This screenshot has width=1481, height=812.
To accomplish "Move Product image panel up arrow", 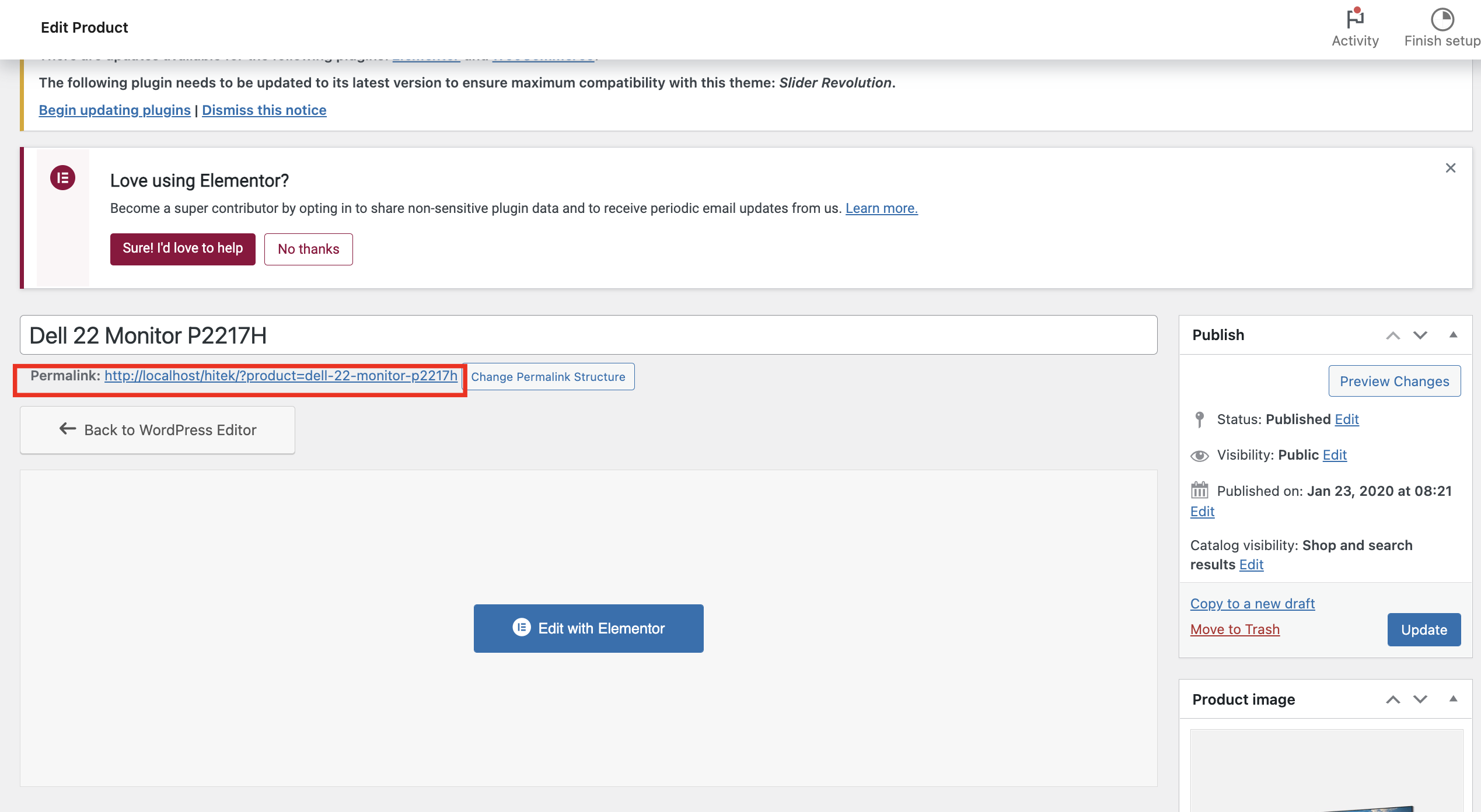I will 1393,699.
